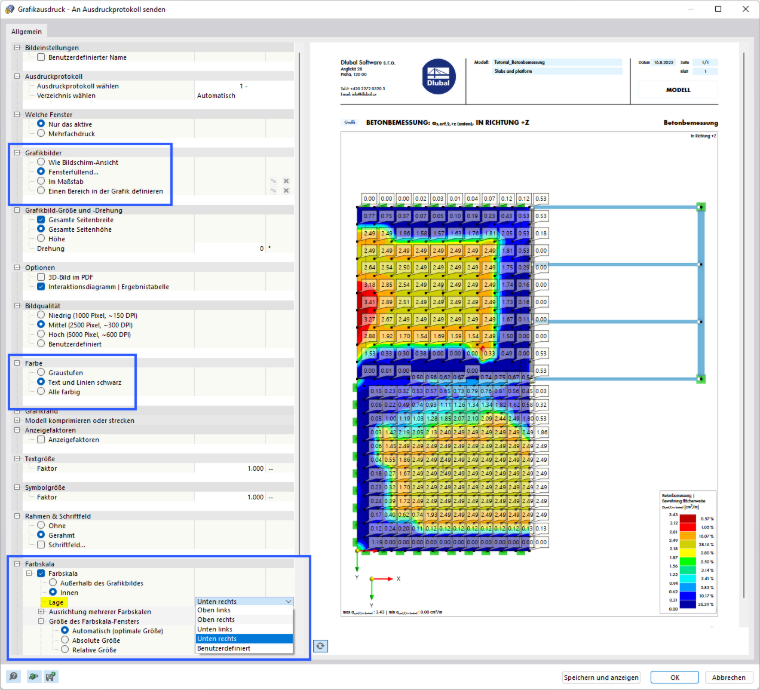Click the Grafikausdruck window title icon
760x690 pixels.
click(9, 9)
